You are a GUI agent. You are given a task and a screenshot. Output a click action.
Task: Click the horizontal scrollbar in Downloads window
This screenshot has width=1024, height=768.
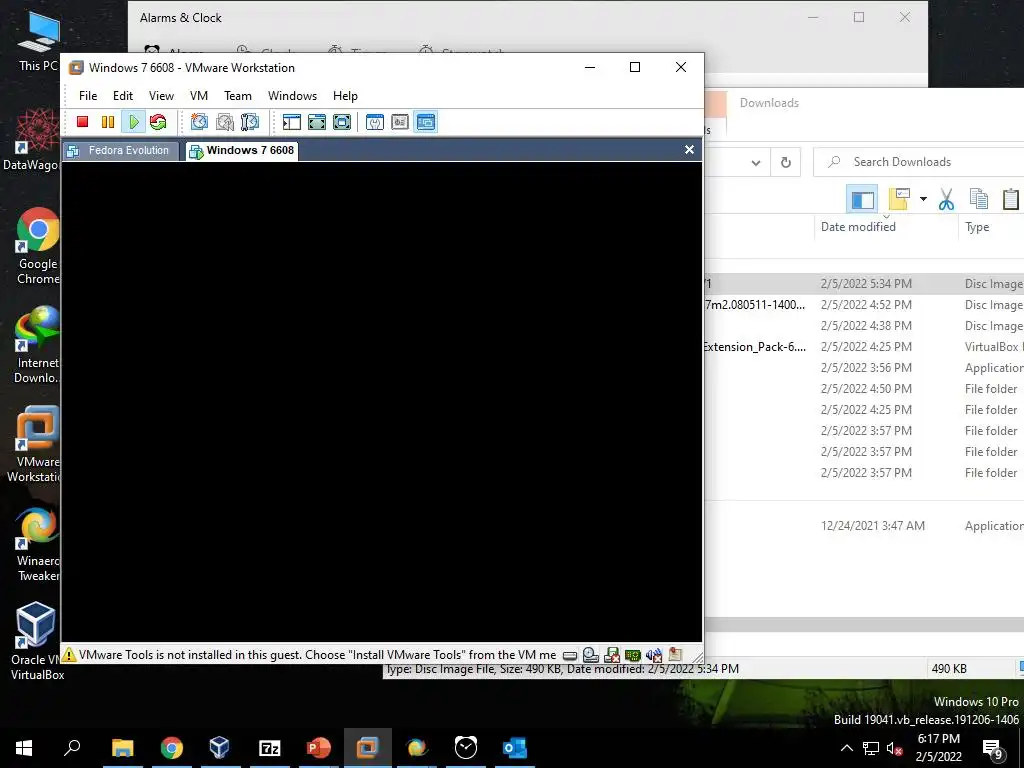pyautogui.click(x=864, y=624)
